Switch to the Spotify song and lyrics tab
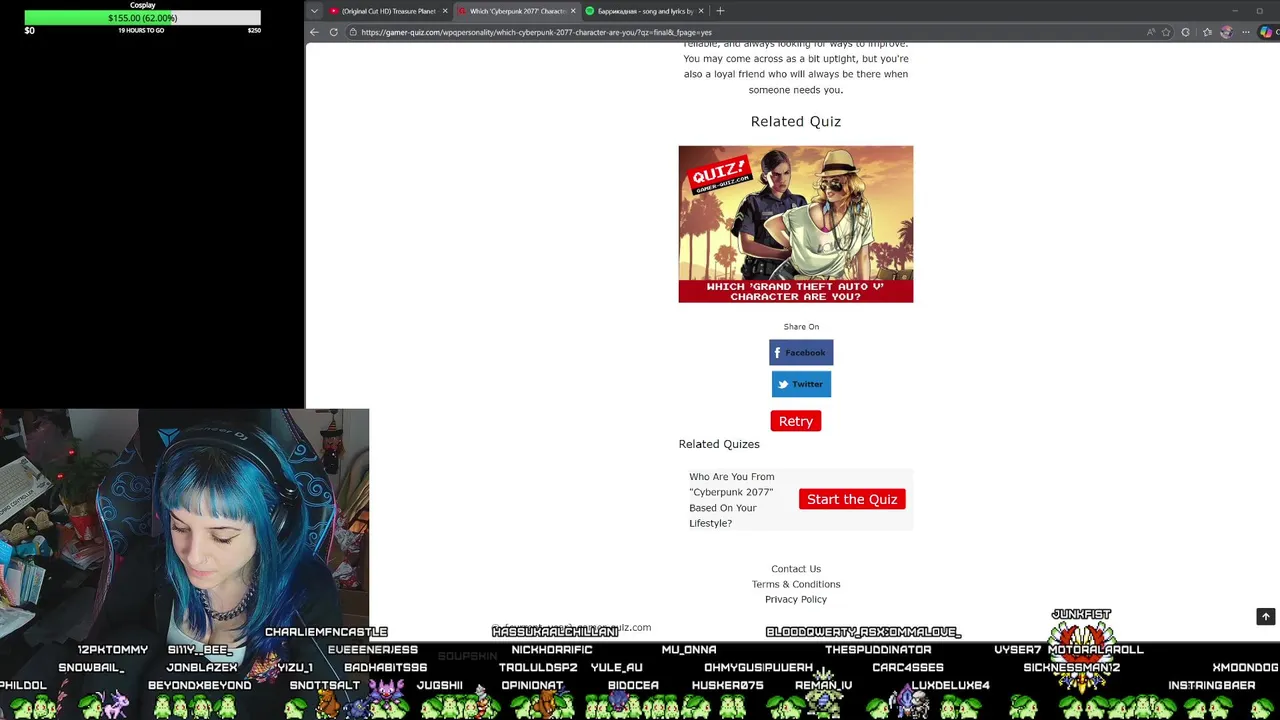Screen dimensions: 1280x720 [645, 11]
